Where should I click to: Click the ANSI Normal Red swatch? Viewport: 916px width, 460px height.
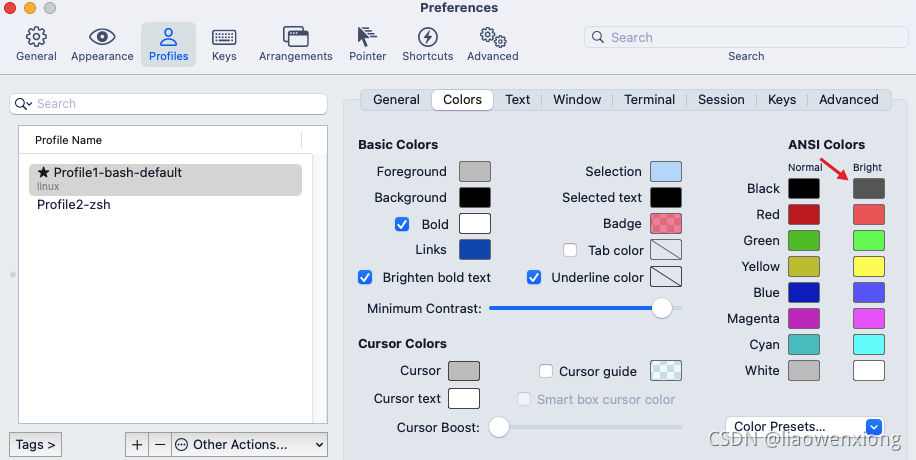click(x=804, y=215)
